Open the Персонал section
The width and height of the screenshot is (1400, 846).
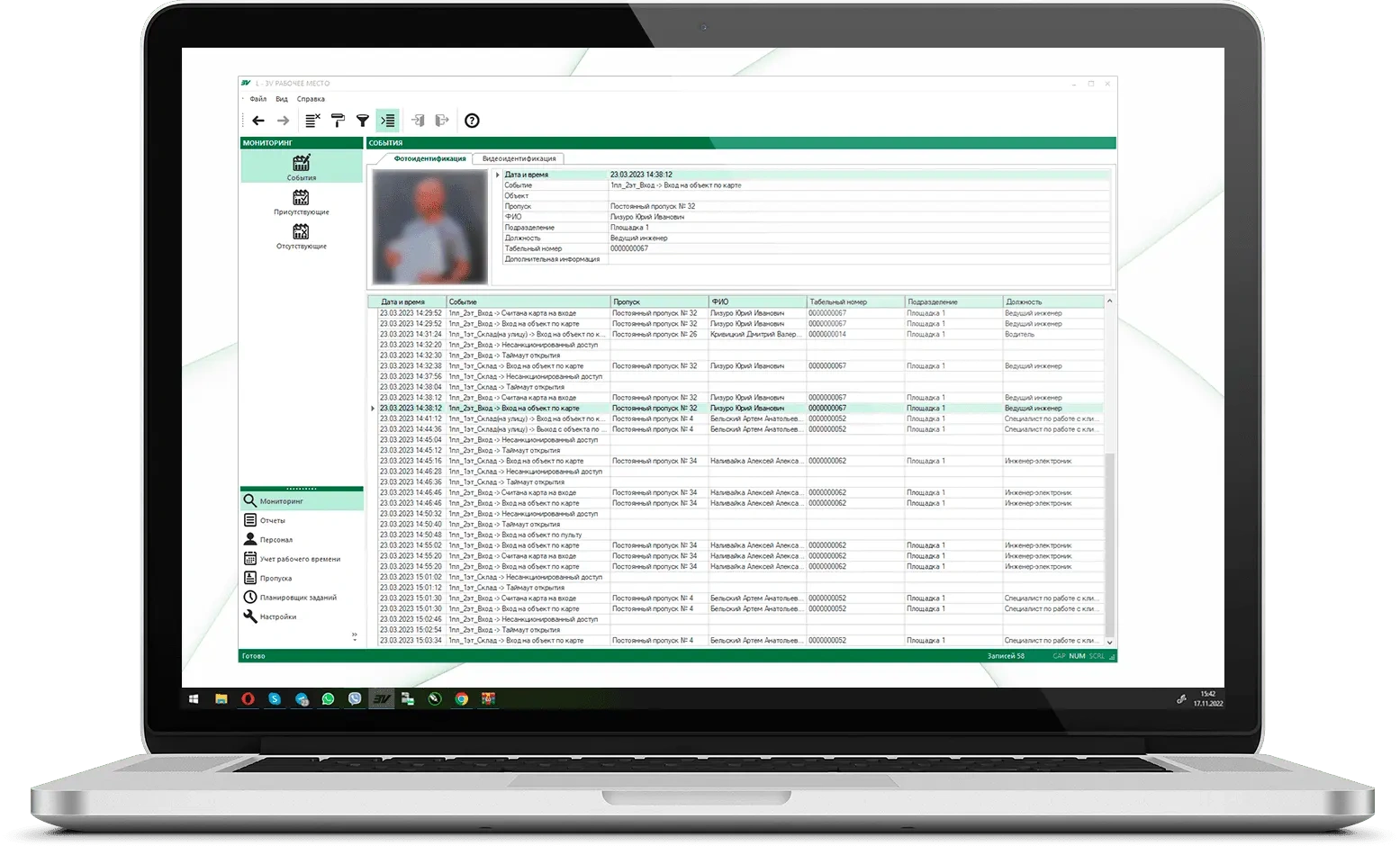pos(275,540)
